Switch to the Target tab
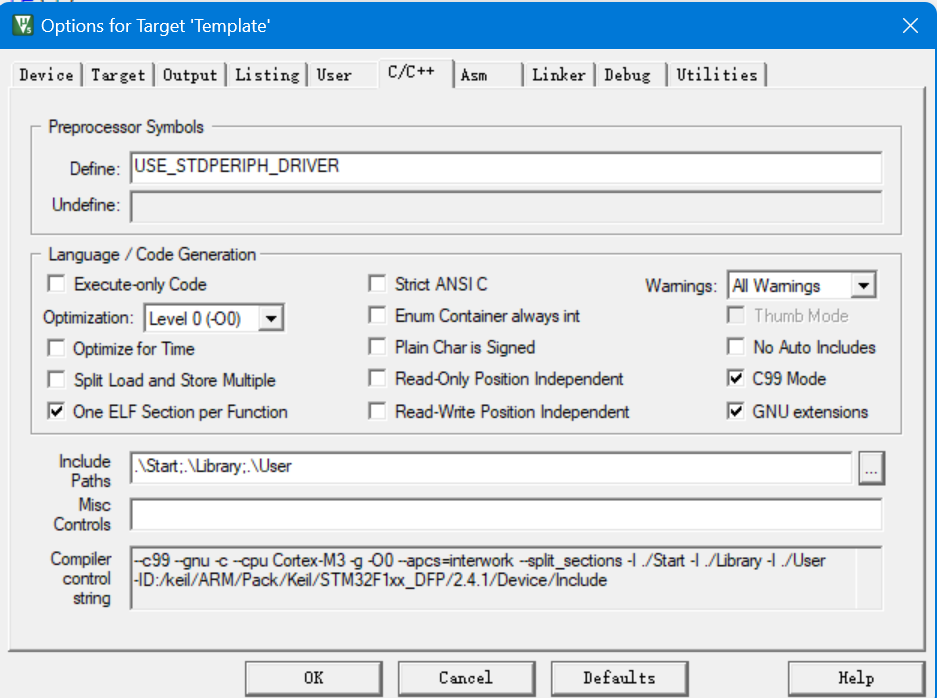Screen dimensions: 937x698 (118, 75)
